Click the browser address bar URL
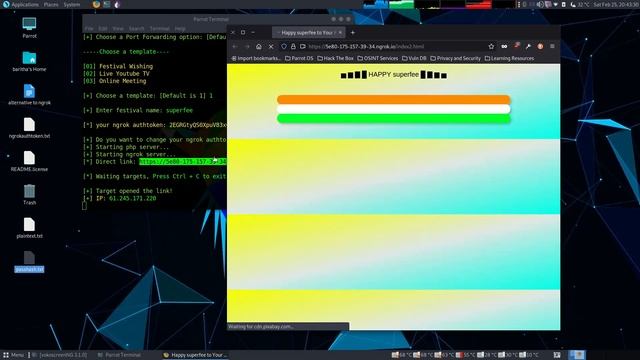Screen dimensions: 640x360 tap(366, 47)
